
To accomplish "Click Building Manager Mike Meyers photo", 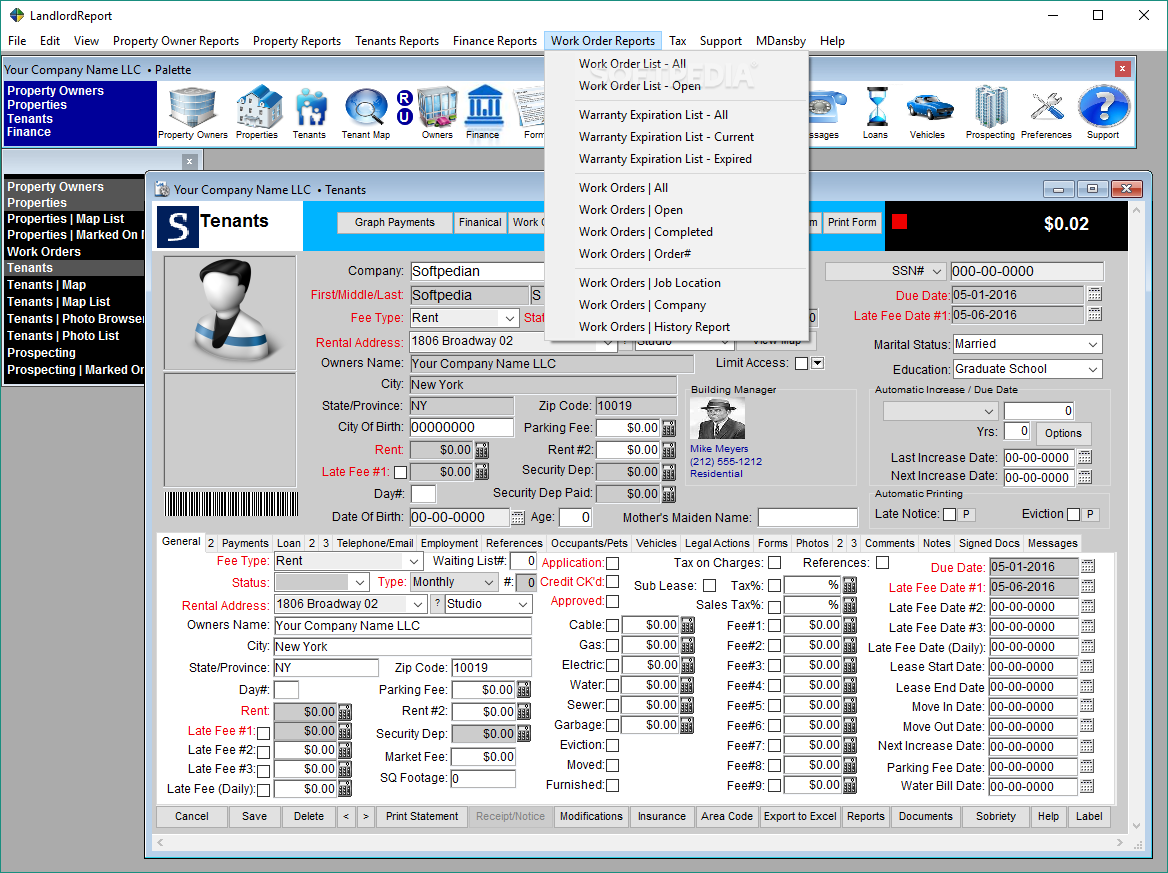I will [x=717, y=419].
